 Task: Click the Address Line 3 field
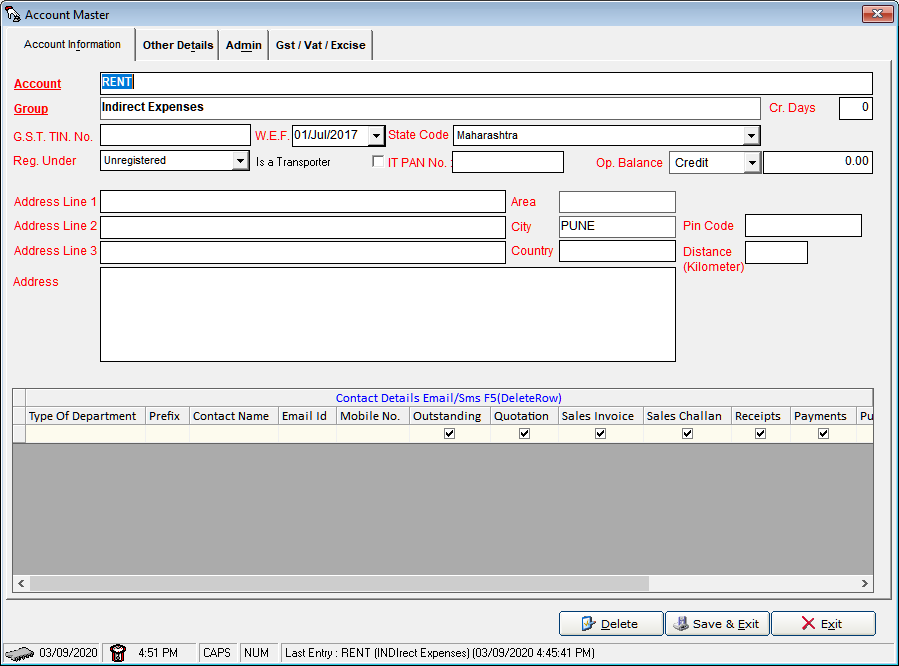[303, 252]
